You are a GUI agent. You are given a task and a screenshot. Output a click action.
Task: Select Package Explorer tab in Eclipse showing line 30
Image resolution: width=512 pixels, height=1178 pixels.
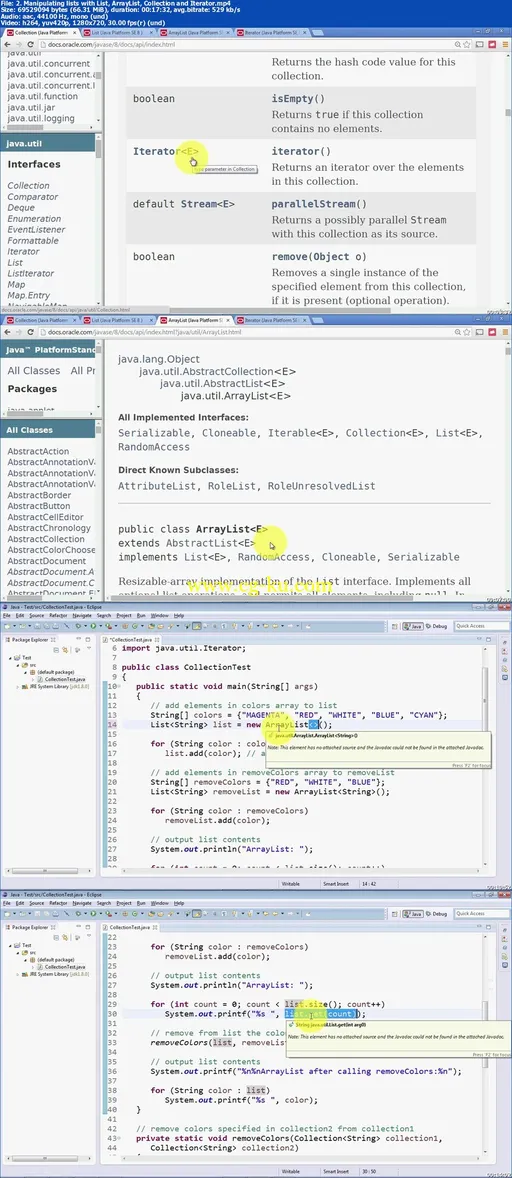[x=31, y=927]
